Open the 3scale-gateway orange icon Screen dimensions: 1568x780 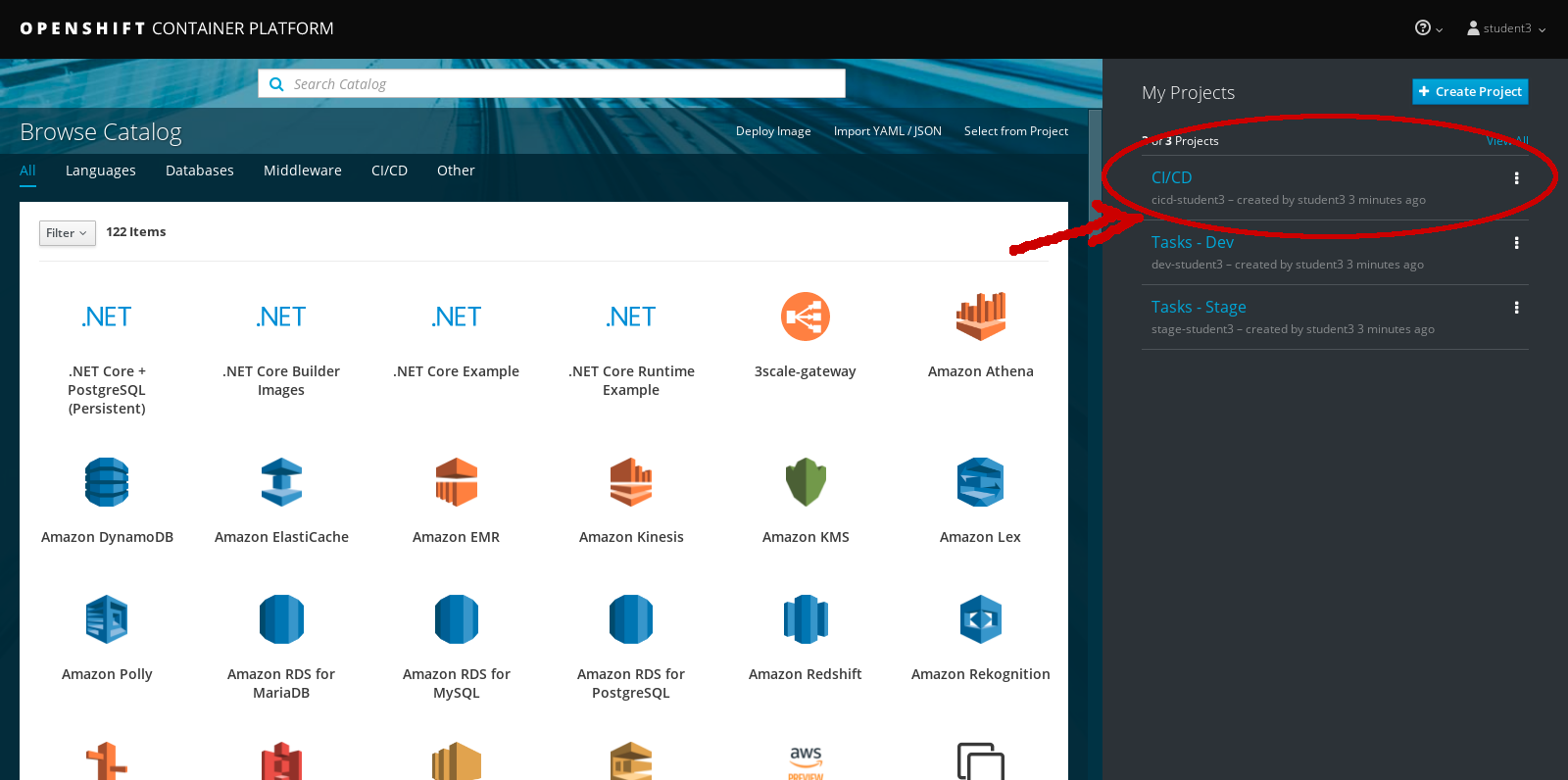click(x=806, y=317)
